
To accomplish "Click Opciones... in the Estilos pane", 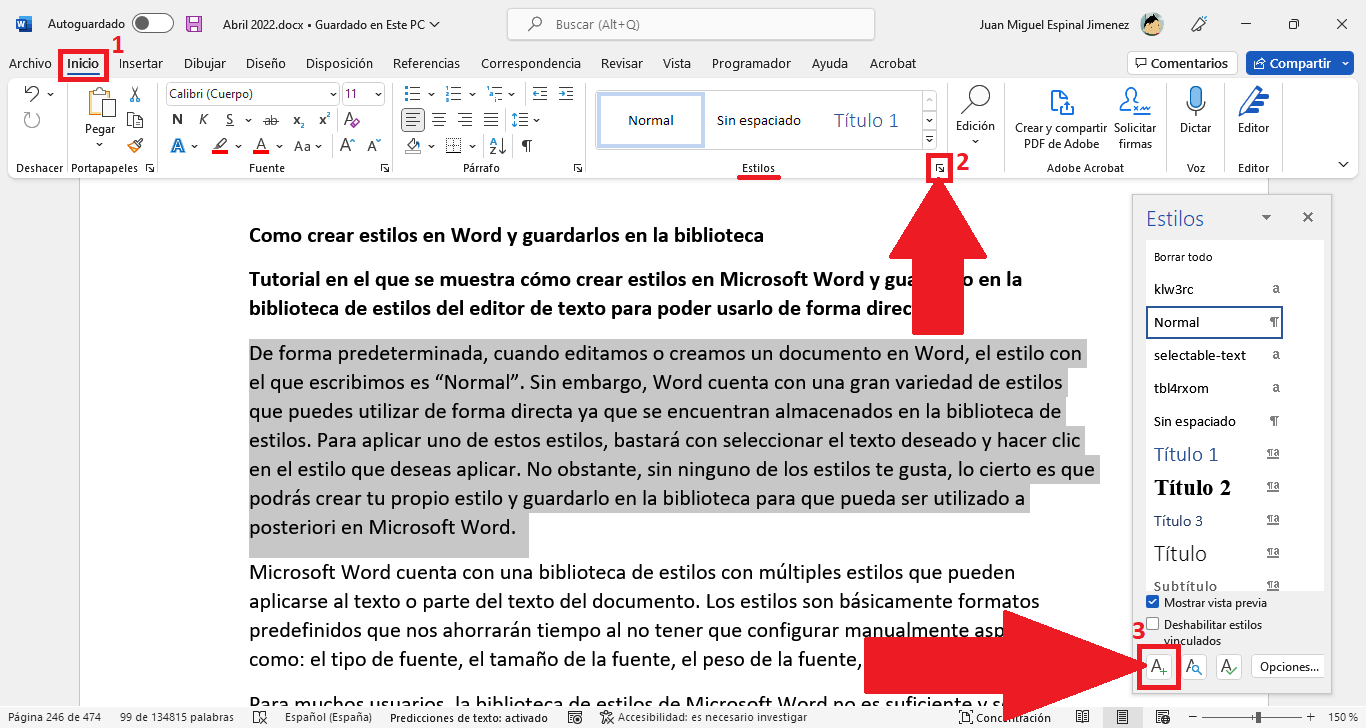I will (x=1290, y=667).
